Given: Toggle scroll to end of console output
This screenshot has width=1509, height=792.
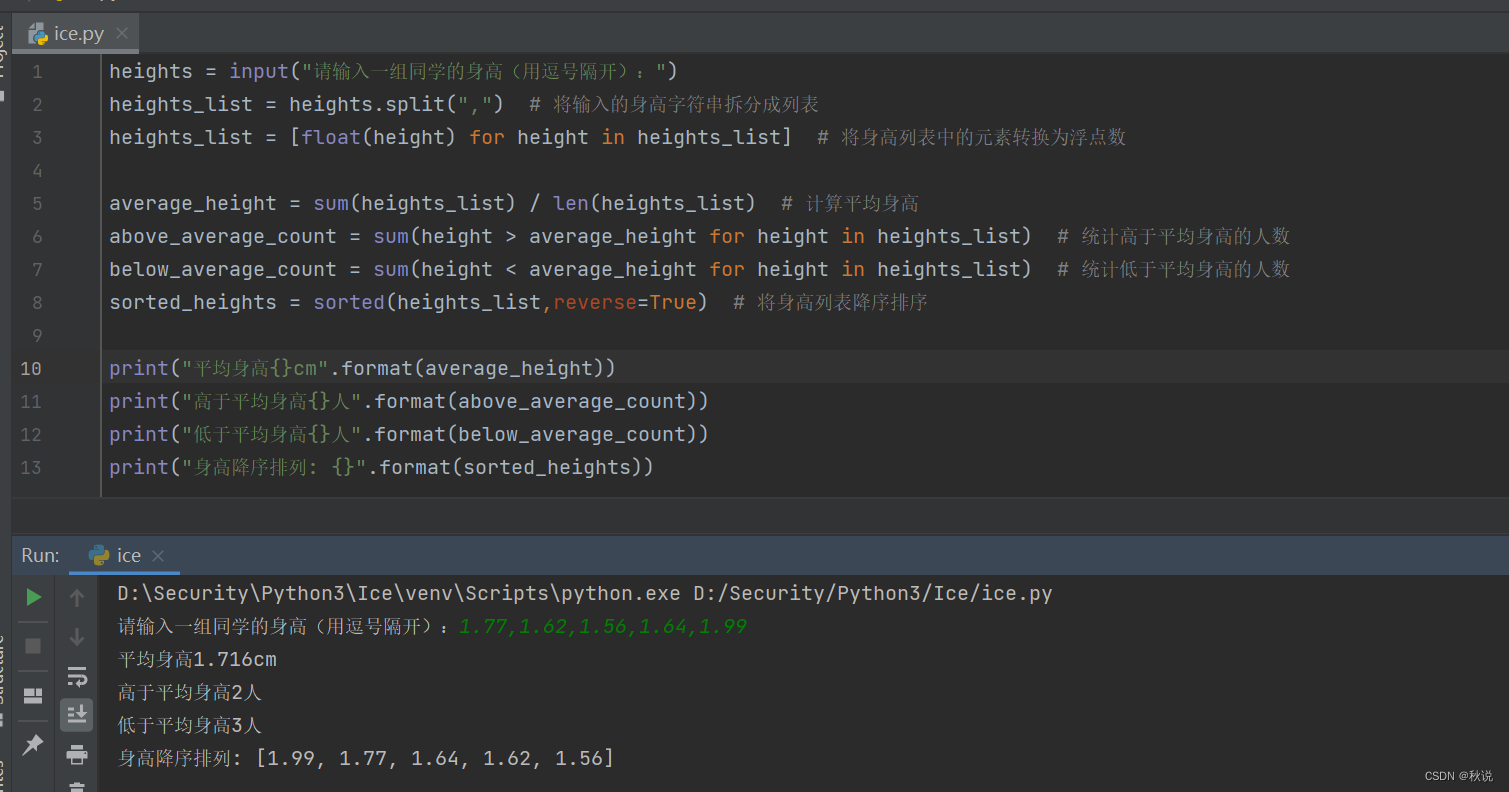Looking at the screenshot, I should coord(77,715).
